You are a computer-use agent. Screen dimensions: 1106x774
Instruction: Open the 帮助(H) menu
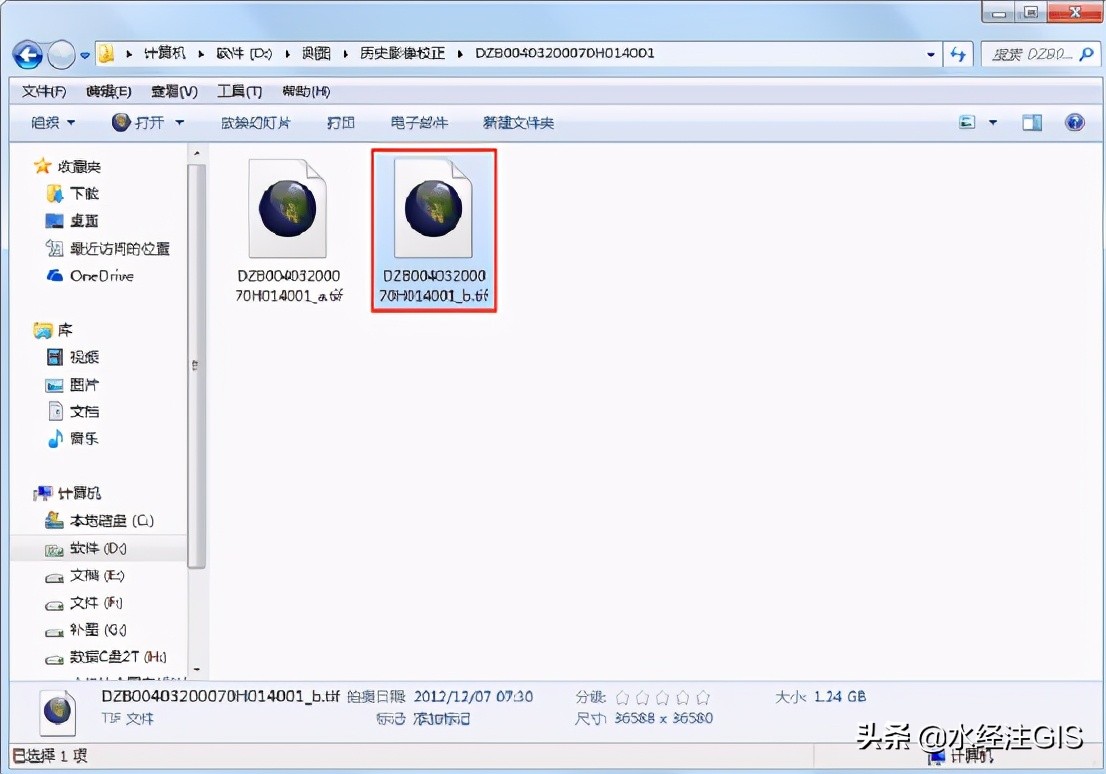tap(305, 91)
